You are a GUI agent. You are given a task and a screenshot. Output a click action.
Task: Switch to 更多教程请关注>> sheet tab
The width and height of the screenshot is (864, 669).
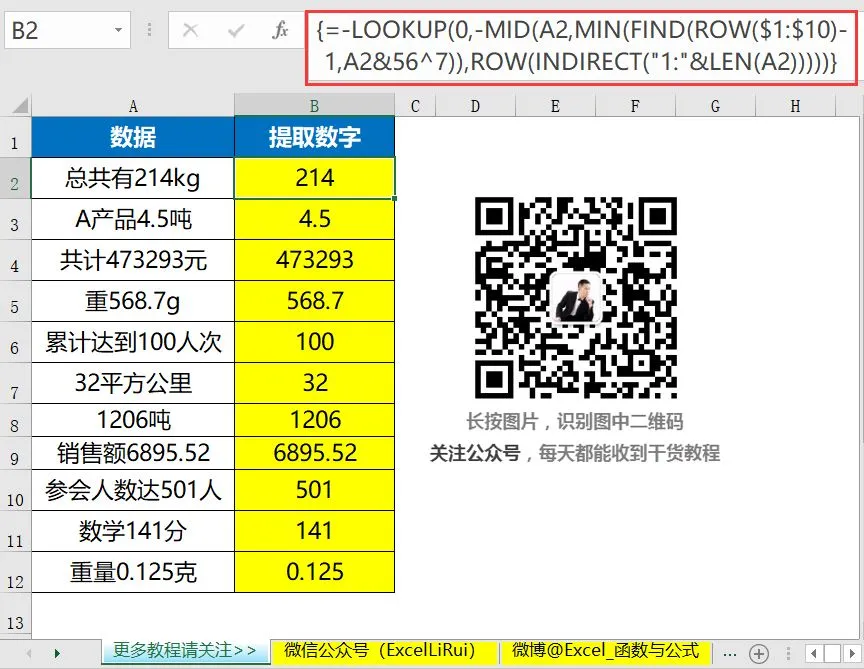185,651
